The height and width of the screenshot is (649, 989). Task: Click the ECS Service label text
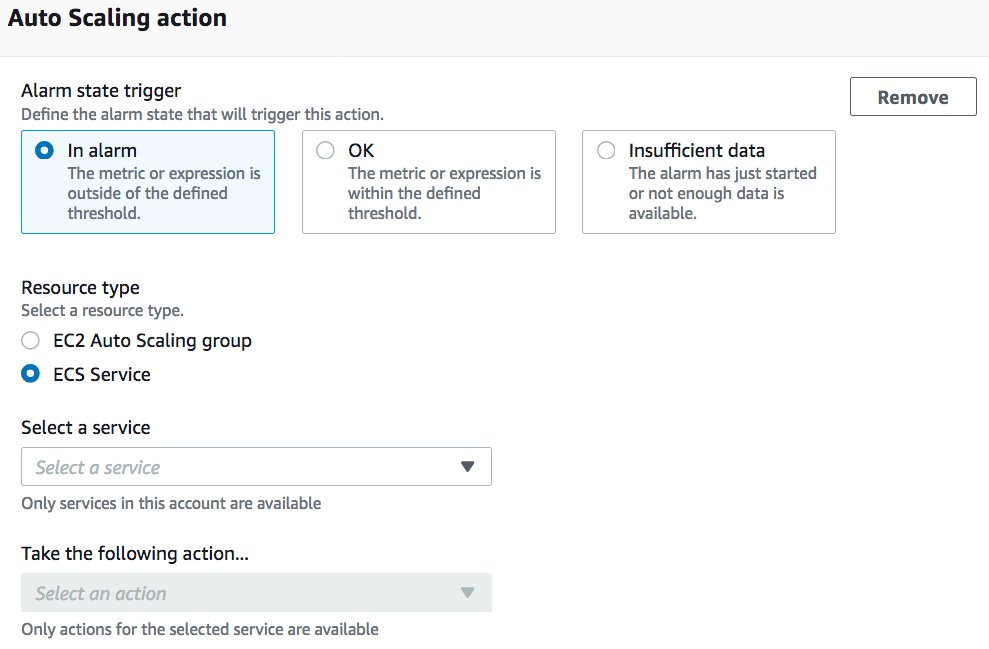102,375
